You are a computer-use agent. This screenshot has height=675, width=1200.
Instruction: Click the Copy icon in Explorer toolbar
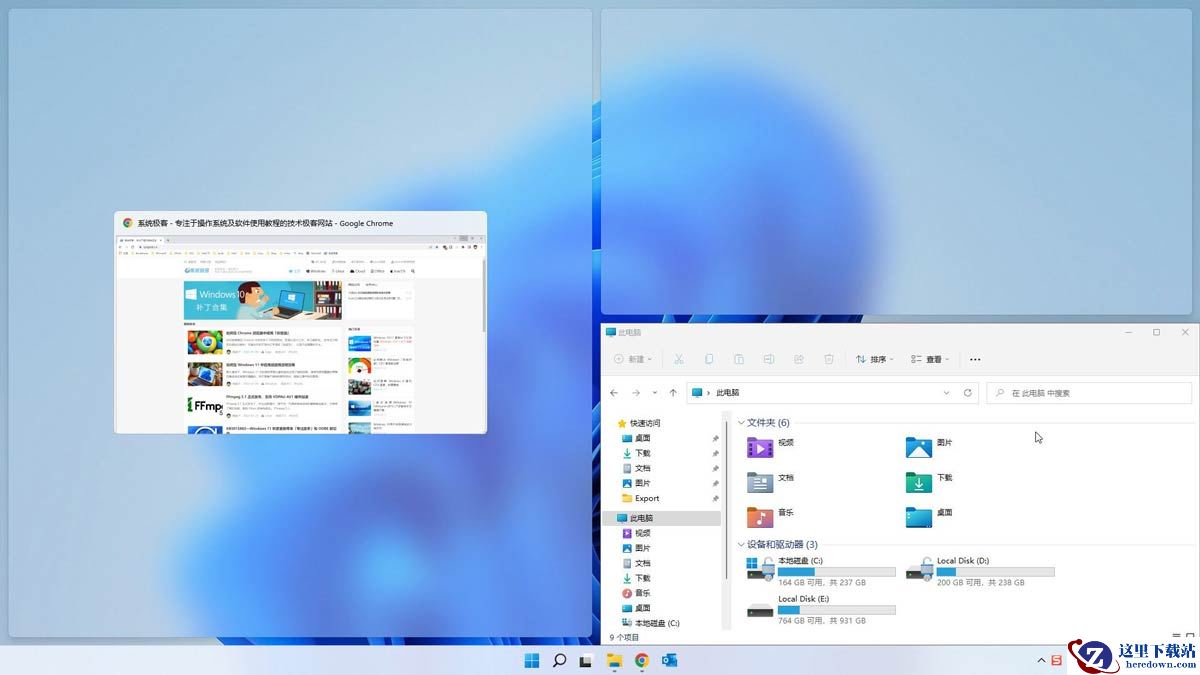[x=708, y=359]
